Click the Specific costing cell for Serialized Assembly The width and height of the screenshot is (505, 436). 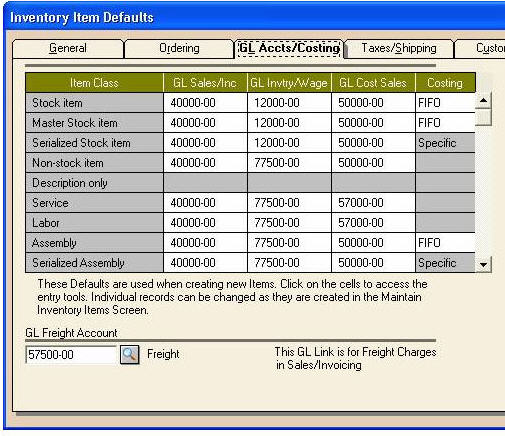coord(445,263)
